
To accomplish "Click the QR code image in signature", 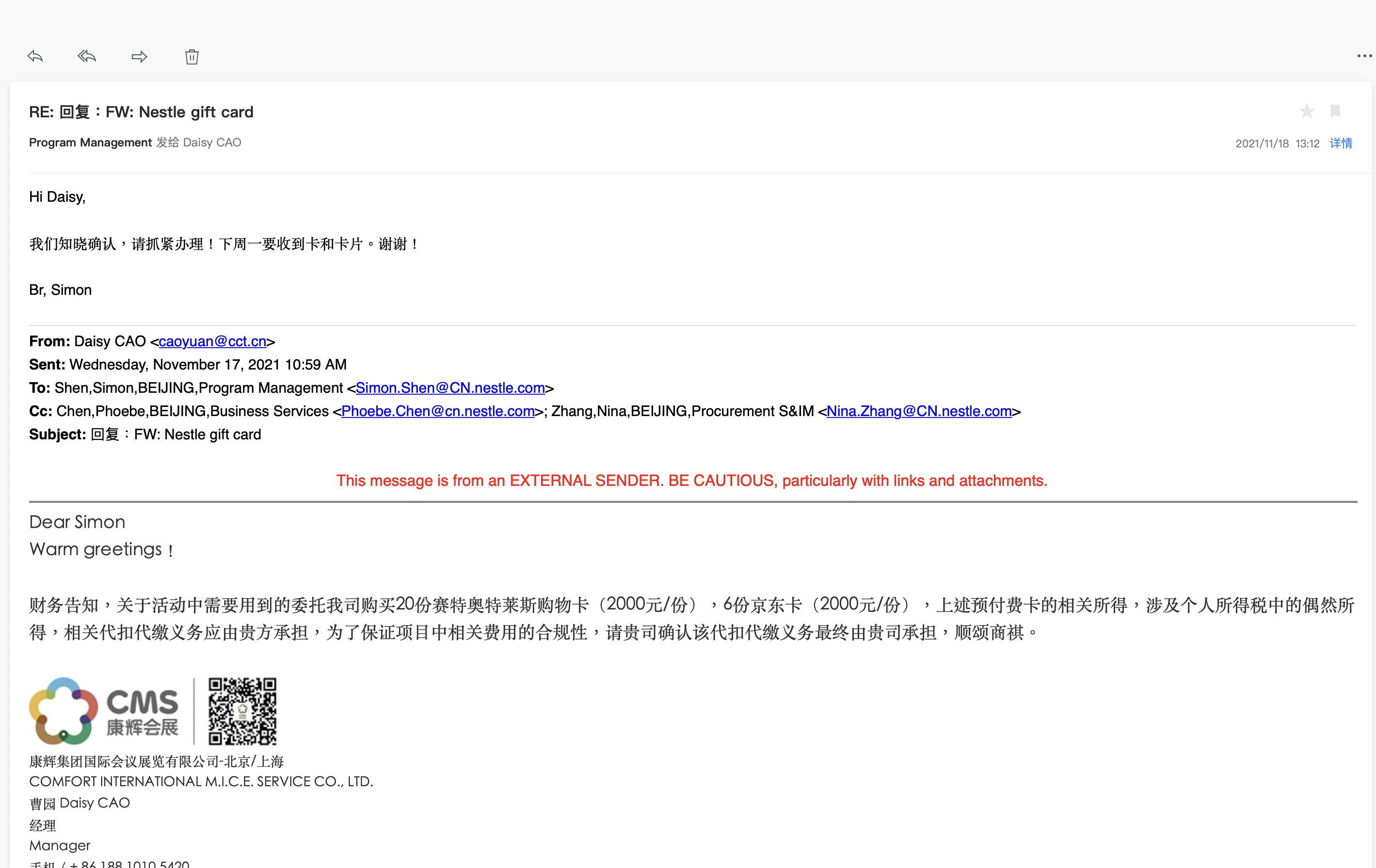I will click(242, 711).
